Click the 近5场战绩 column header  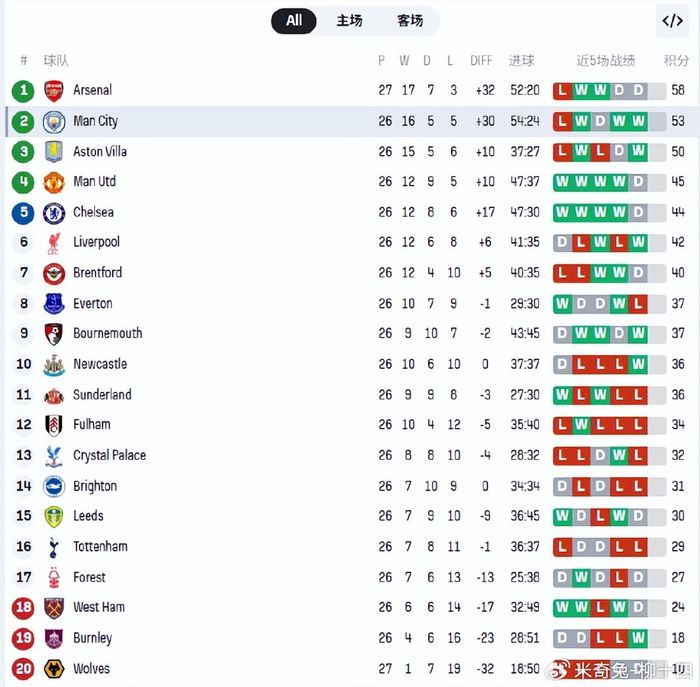(x=605, y=61)
